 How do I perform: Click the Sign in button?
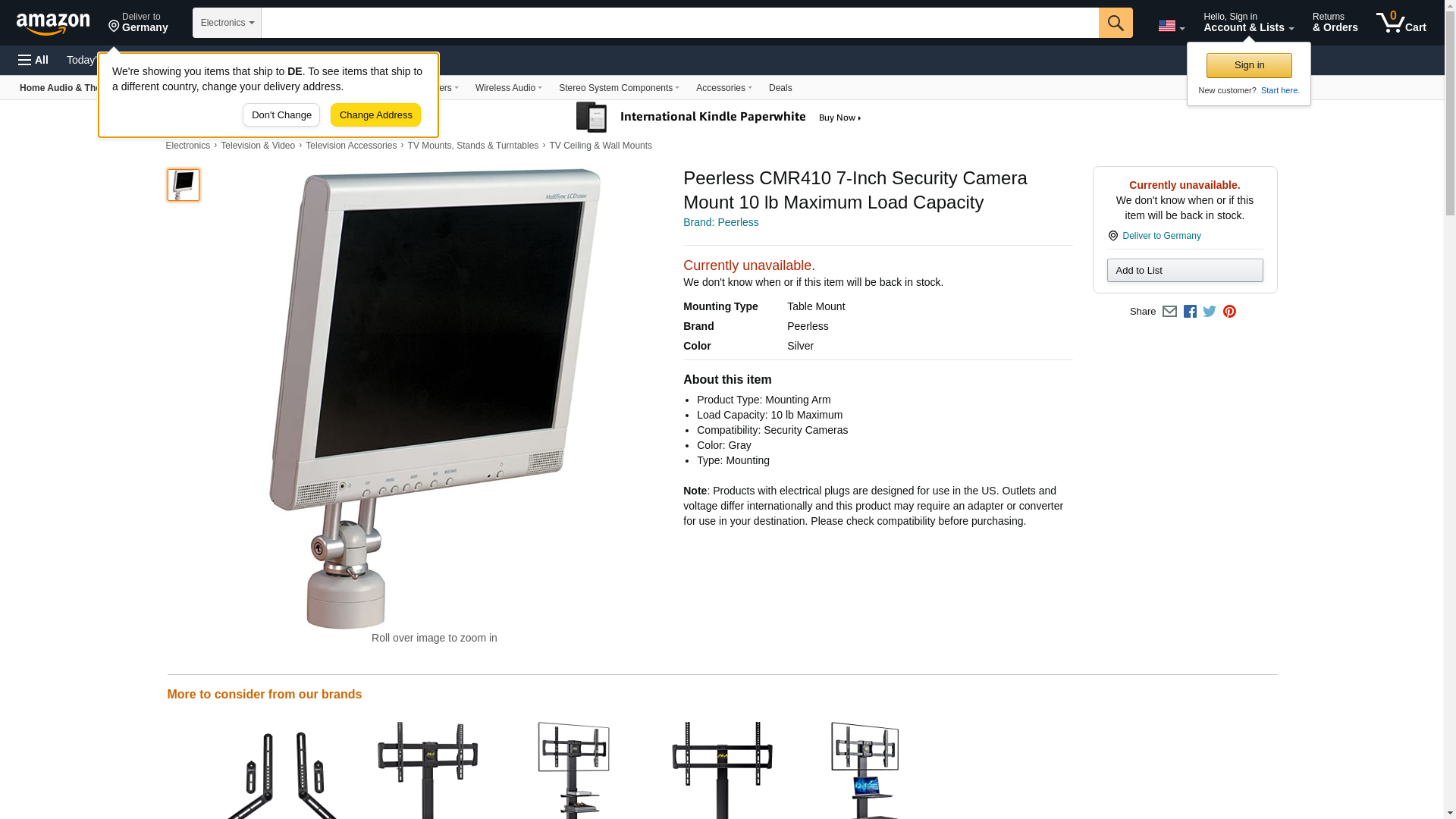point(1249,65)
